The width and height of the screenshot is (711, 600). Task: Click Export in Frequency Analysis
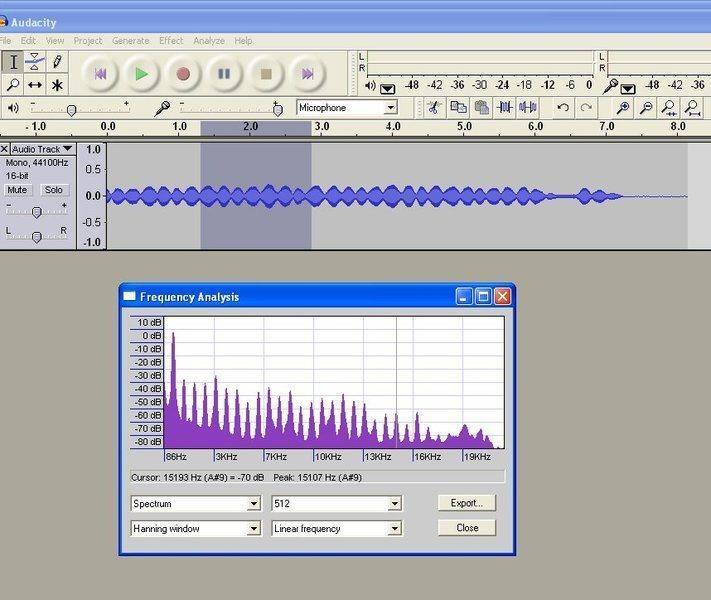[x=467, y=503]
